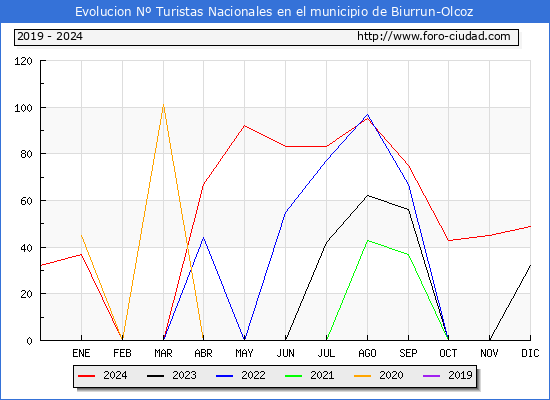550x400 pixels.
Task: Click the black 2023 peak at AGO
Action: click(x=367, y=195)
